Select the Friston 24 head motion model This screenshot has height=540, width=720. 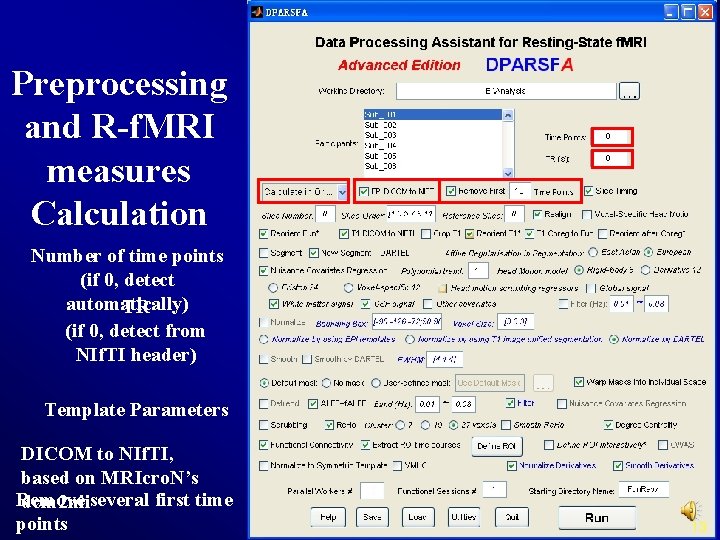[273, 288]
